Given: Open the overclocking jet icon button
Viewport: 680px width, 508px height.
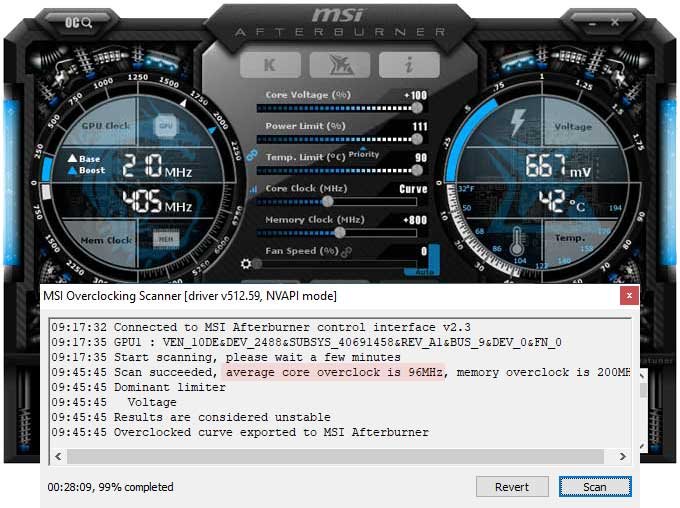Looking at the screenshot, I should (x=340, y=65).
